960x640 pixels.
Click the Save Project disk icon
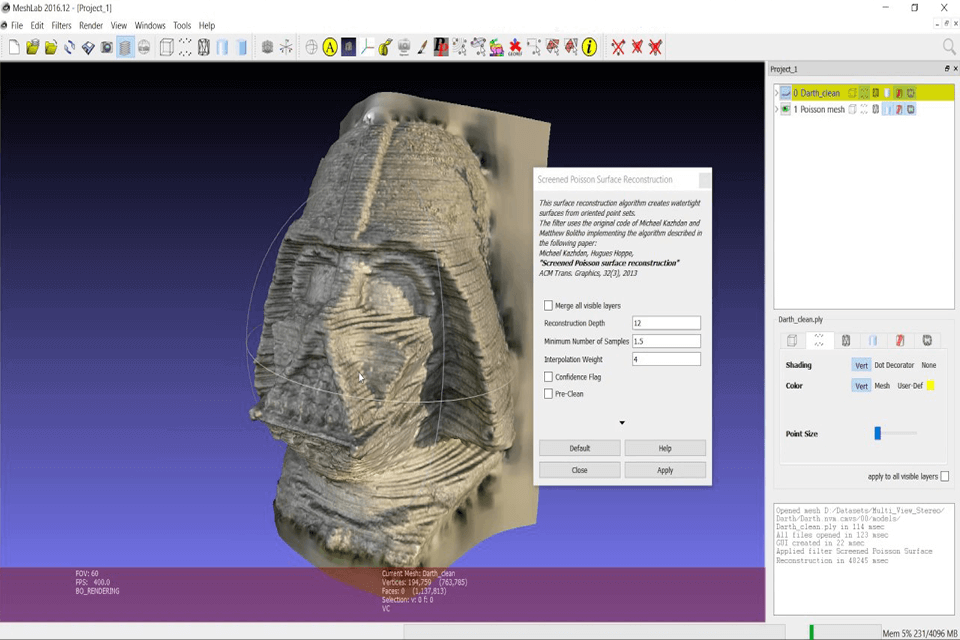[x=88, y=47]
